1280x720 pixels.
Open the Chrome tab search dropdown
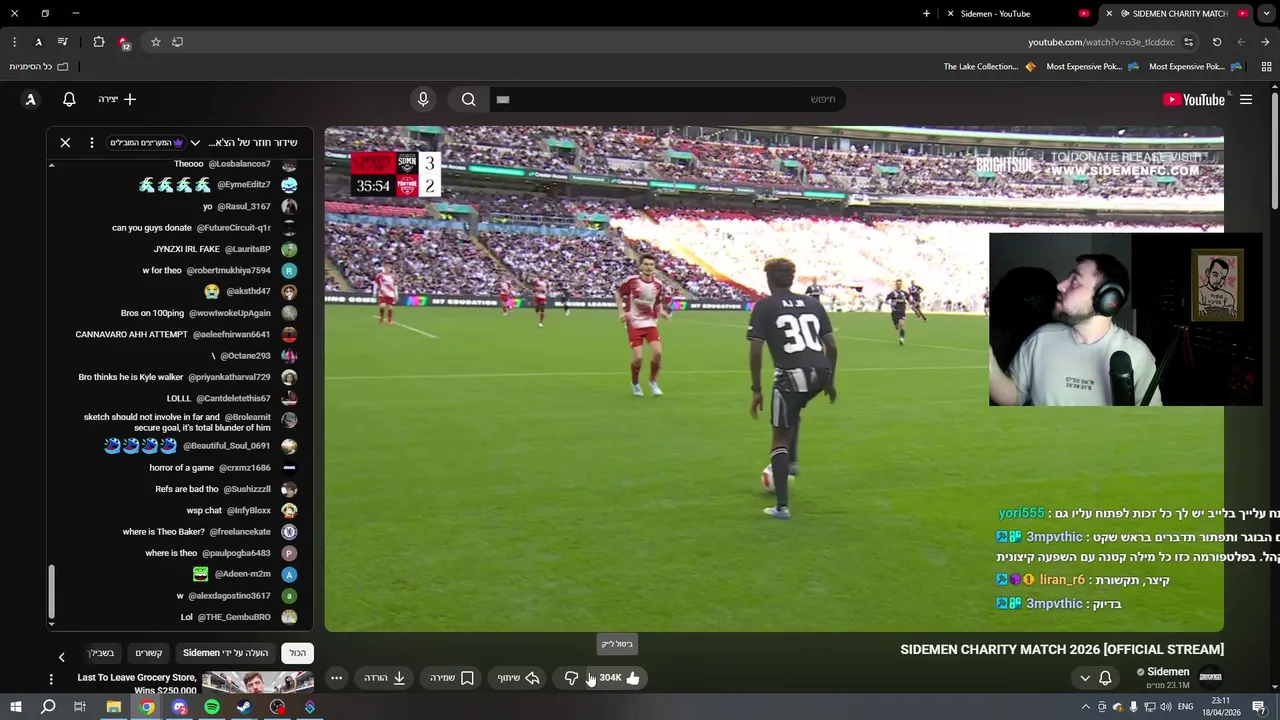point(1266,14)
